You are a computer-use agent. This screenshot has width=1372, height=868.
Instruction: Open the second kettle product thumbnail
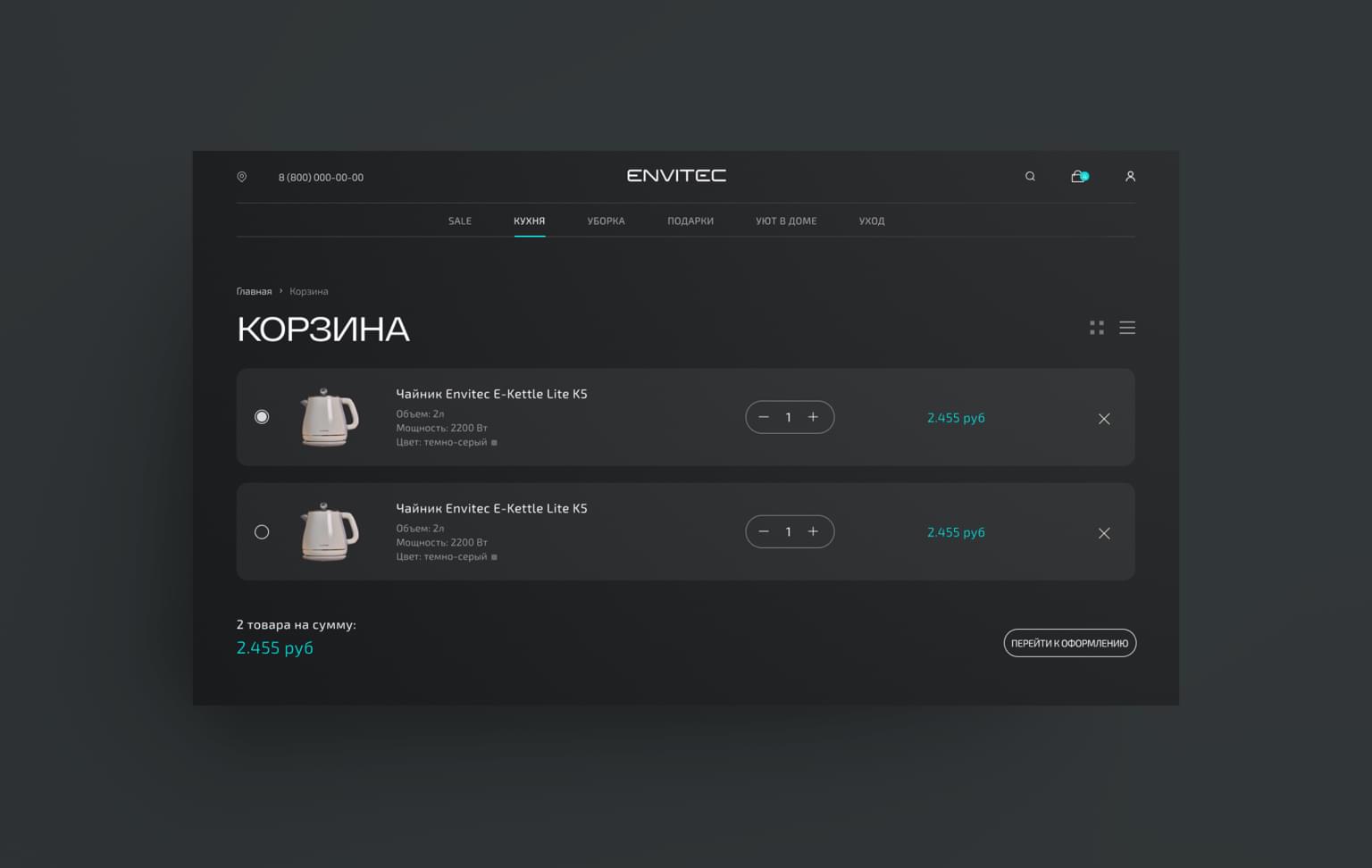click(329, 532)
